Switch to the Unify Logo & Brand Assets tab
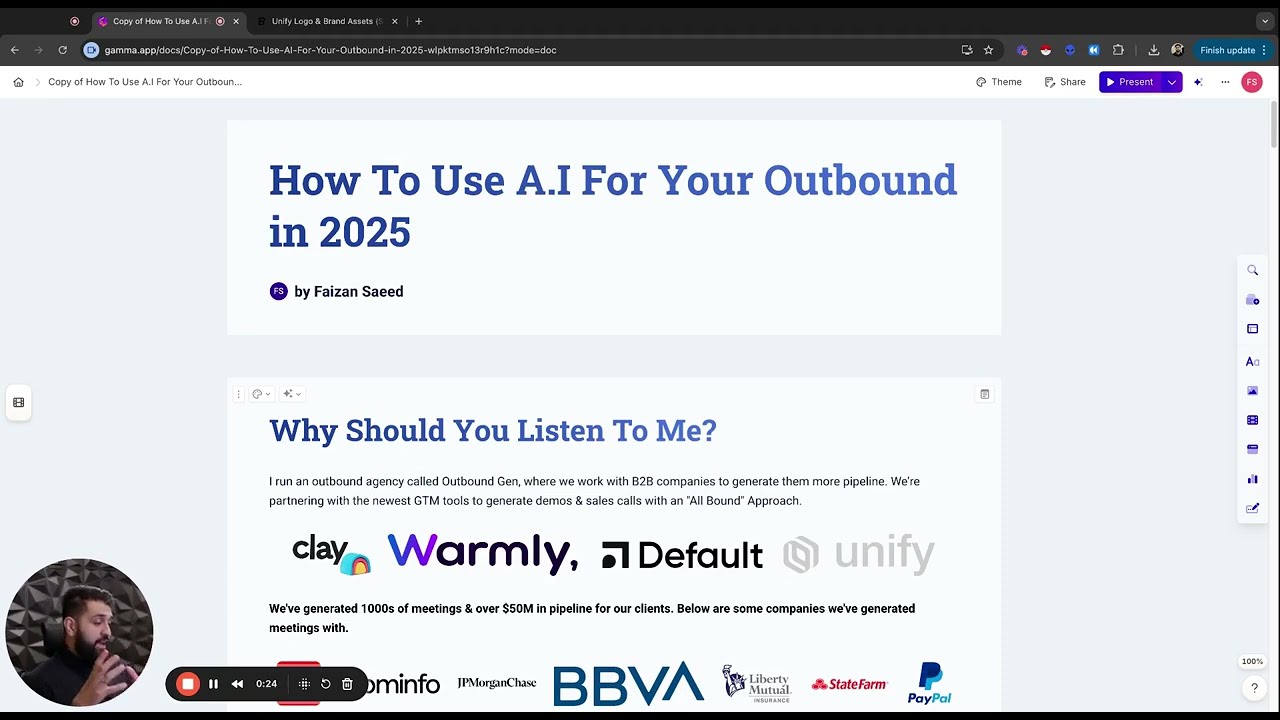This screenshot has width=1280, height=720. (326, 21)
